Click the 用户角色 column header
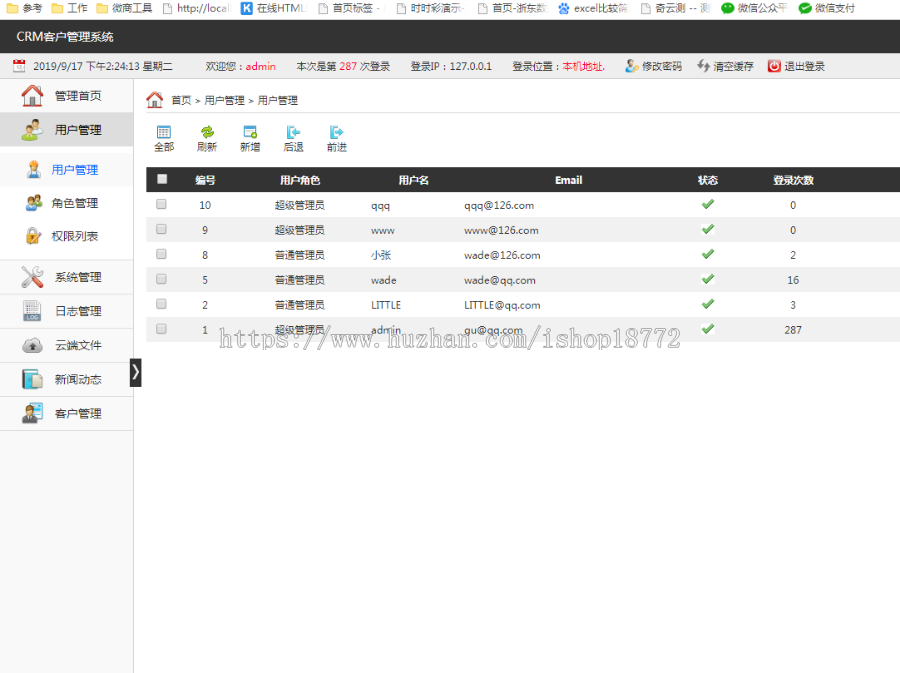 coord(300,180)
